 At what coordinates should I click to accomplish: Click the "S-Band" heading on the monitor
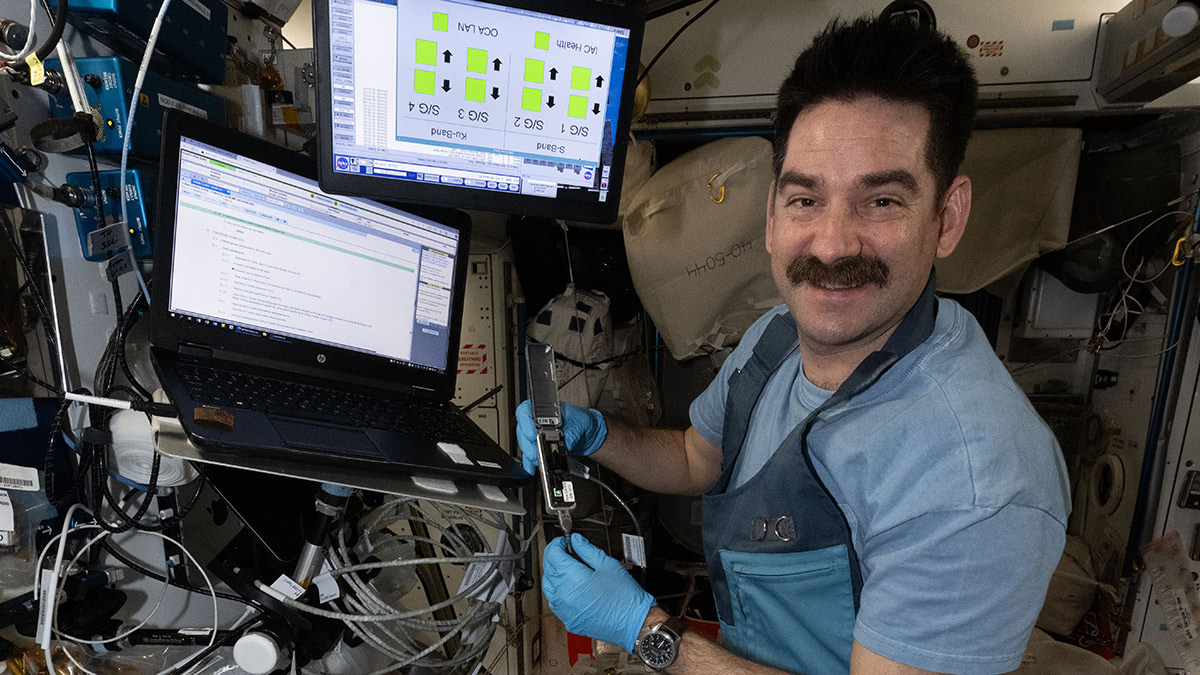551,148
